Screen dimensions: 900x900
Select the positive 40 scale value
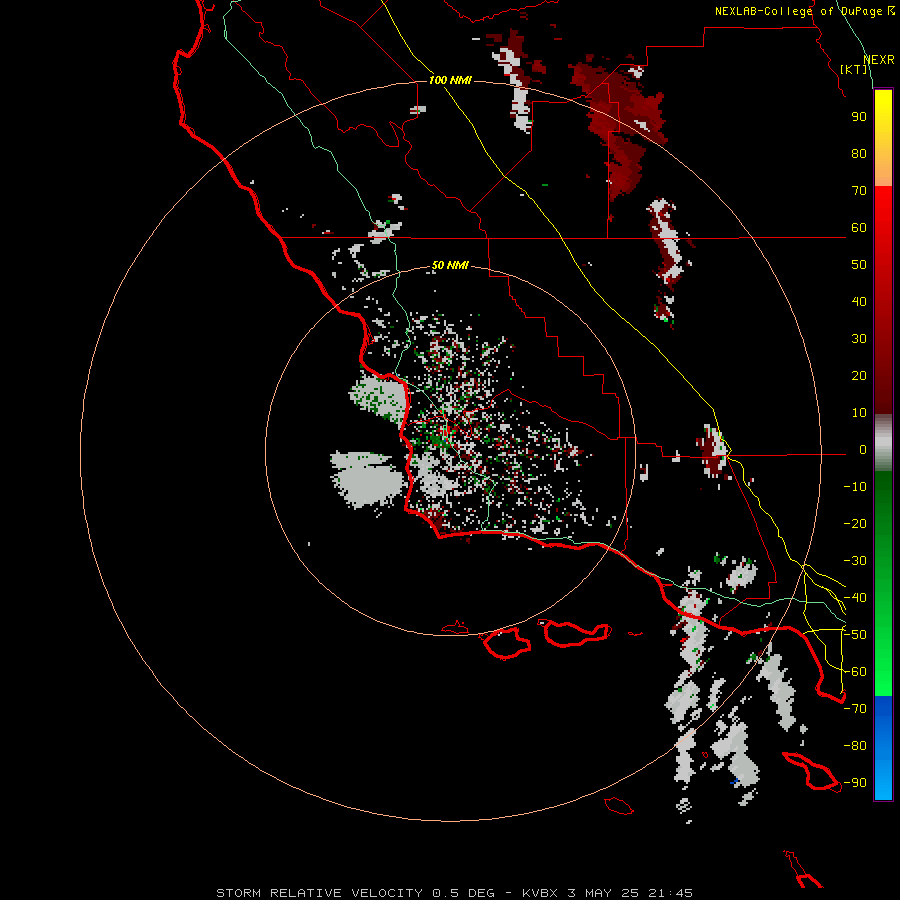tap(859, 302)
